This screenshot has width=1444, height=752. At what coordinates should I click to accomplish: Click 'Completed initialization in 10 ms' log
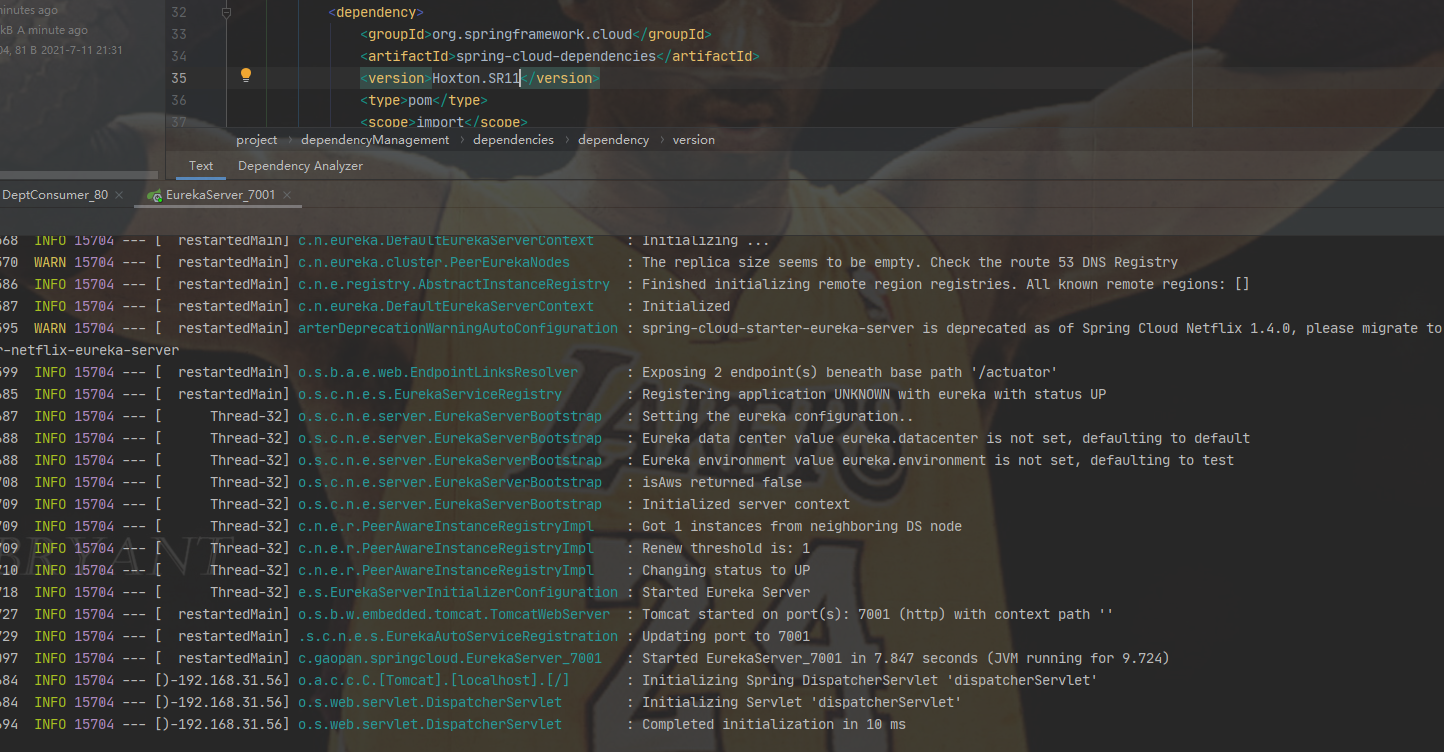pyautogui.click(x=774, y=724)
